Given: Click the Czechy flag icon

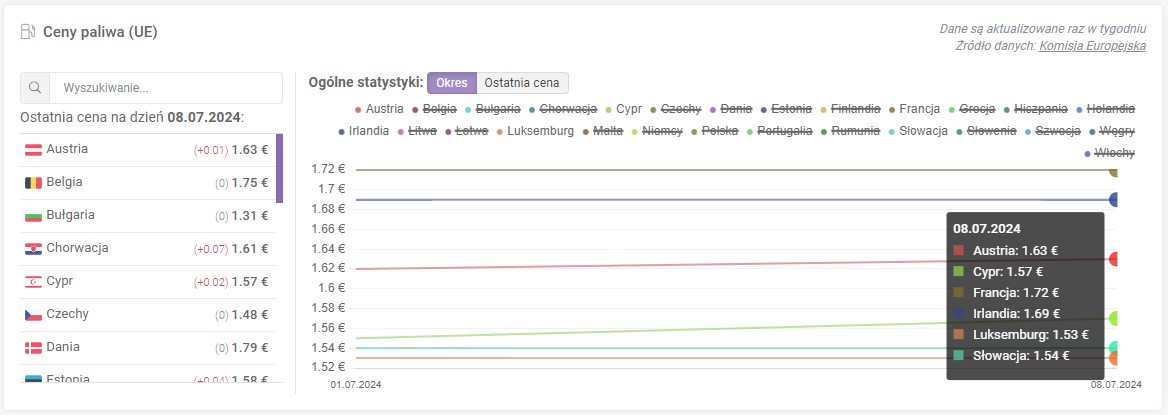Looking at the screenshot, I should [34, 314].
